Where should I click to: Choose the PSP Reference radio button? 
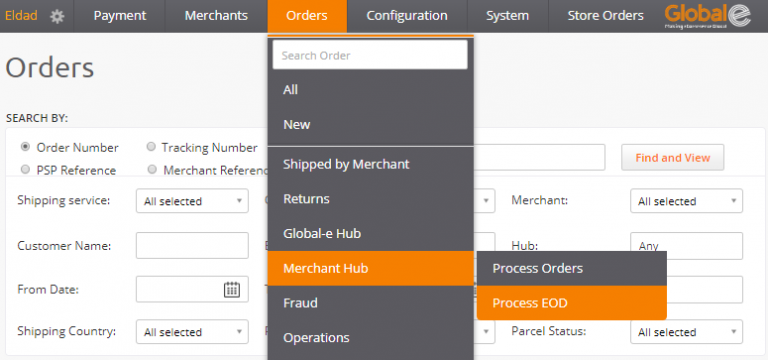(x=25, y=169)
